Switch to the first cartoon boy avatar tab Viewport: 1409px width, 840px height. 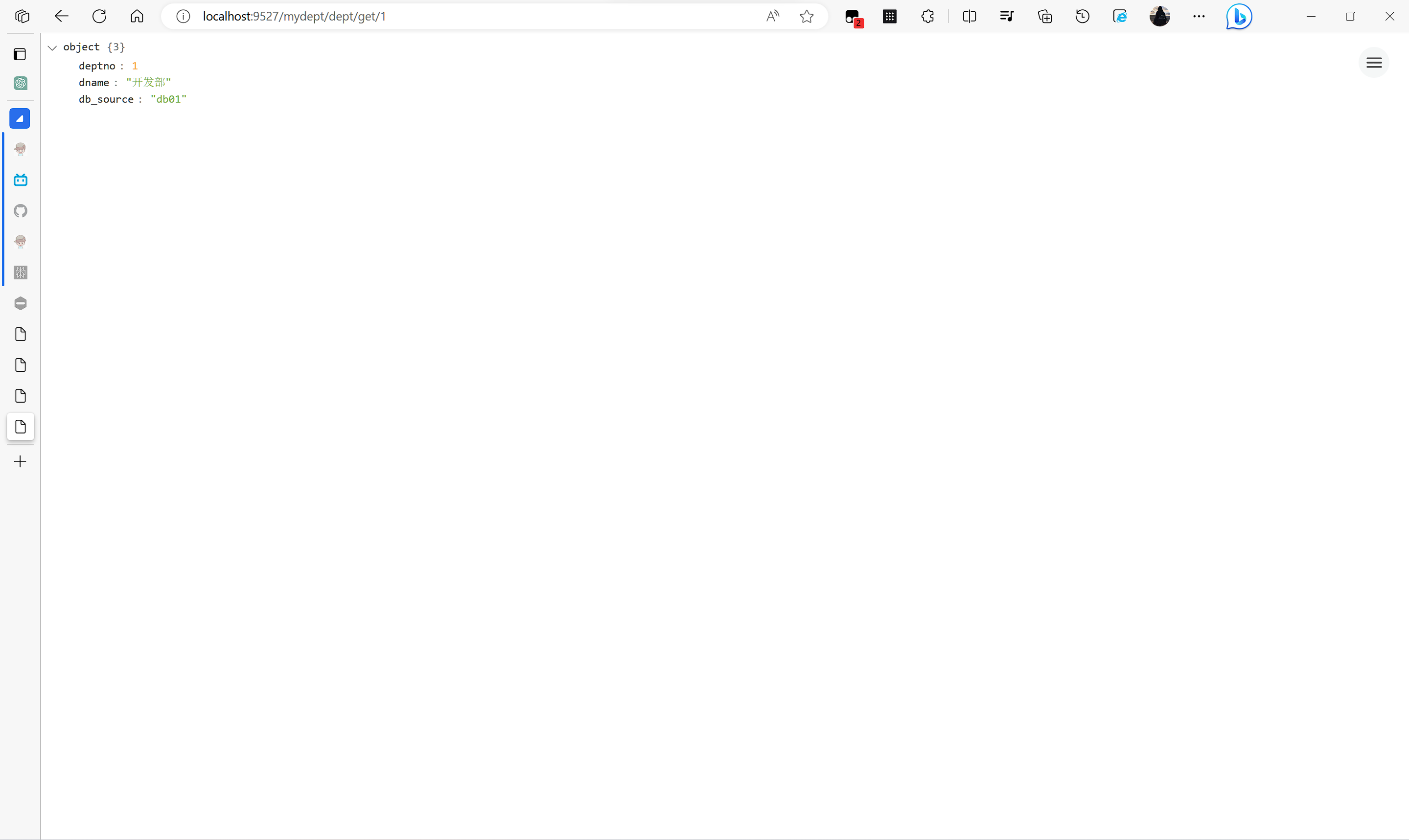click(x=21, y=149)
